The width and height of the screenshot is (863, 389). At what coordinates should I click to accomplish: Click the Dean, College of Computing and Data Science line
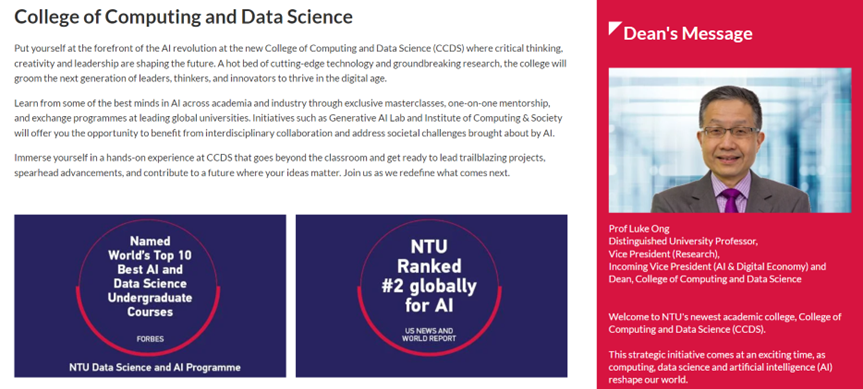click(x=705, y=279)
